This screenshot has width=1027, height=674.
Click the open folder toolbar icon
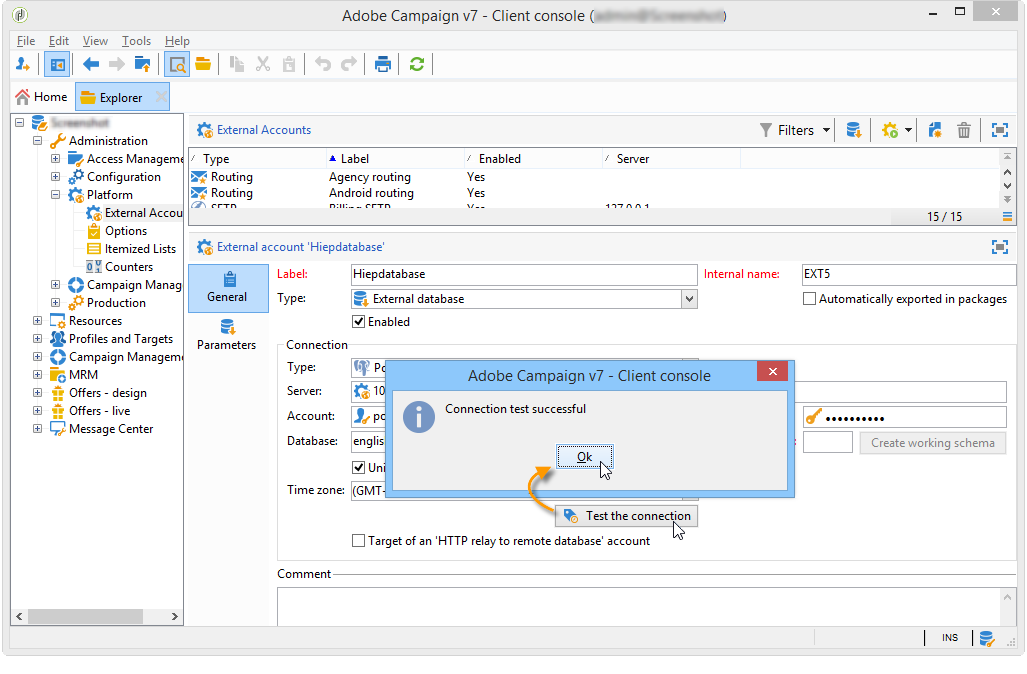tap(203, 64)
